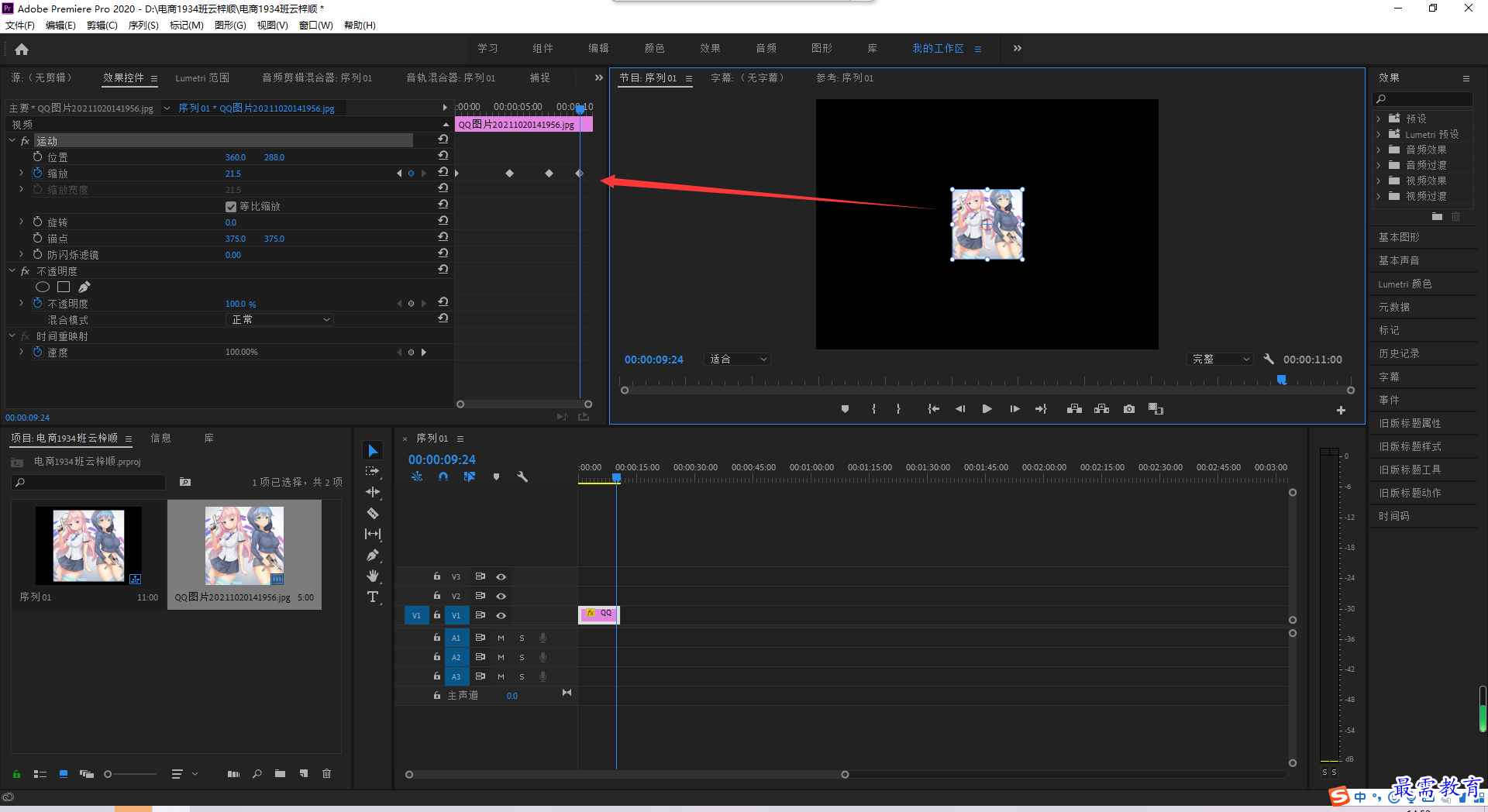The image size is (1488, 812).
Task: Adjust project thumbnail zoom slider
Action: pyautogui.click(x=108, y=774)
